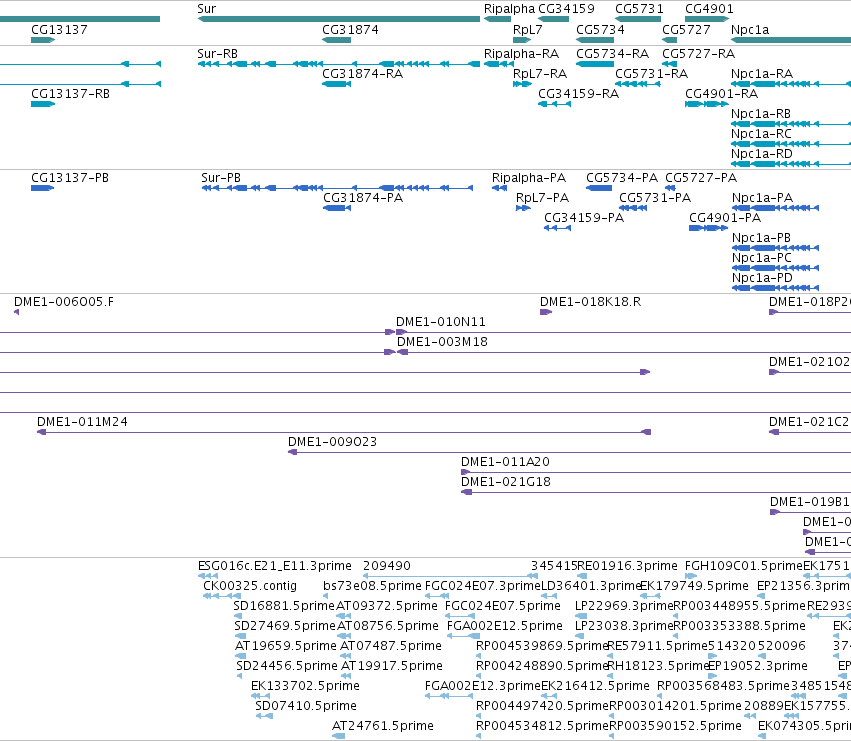Click the Sur-RB transcript
Image resolution: width=851 pixels, height=741 pixels.
(339, 64)
